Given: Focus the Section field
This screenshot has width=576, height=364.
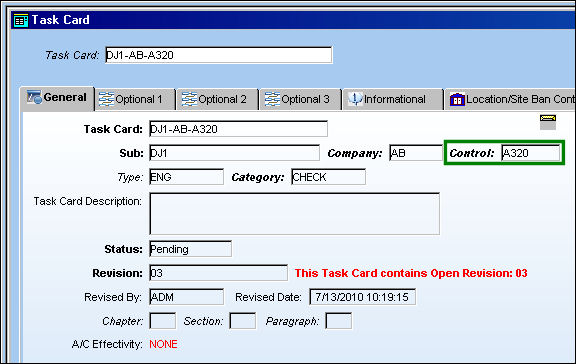Looking at the screenshot, I should (242, 321).
